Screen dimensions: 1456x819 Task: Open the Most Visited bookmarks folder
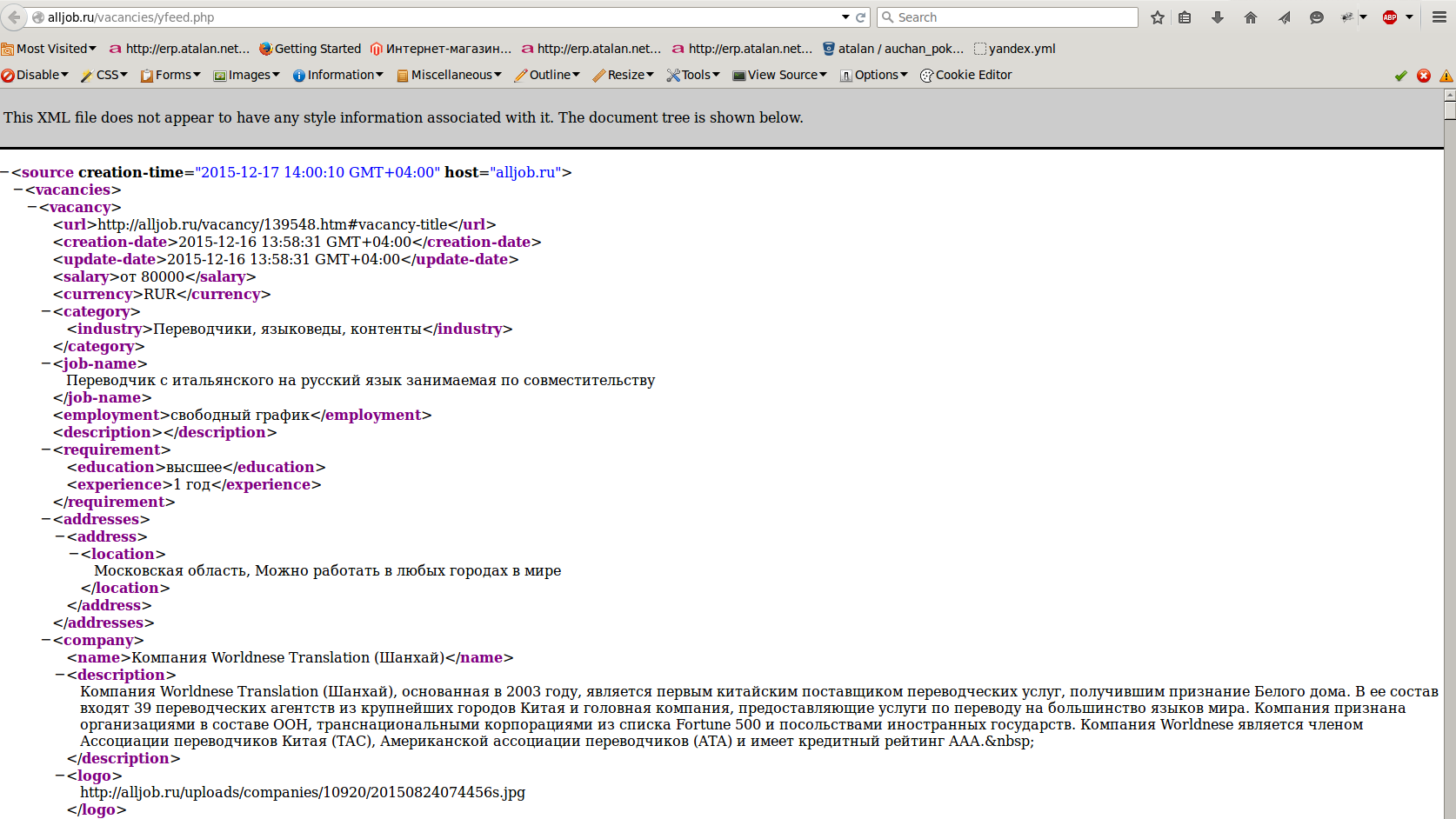pos(49,49)
